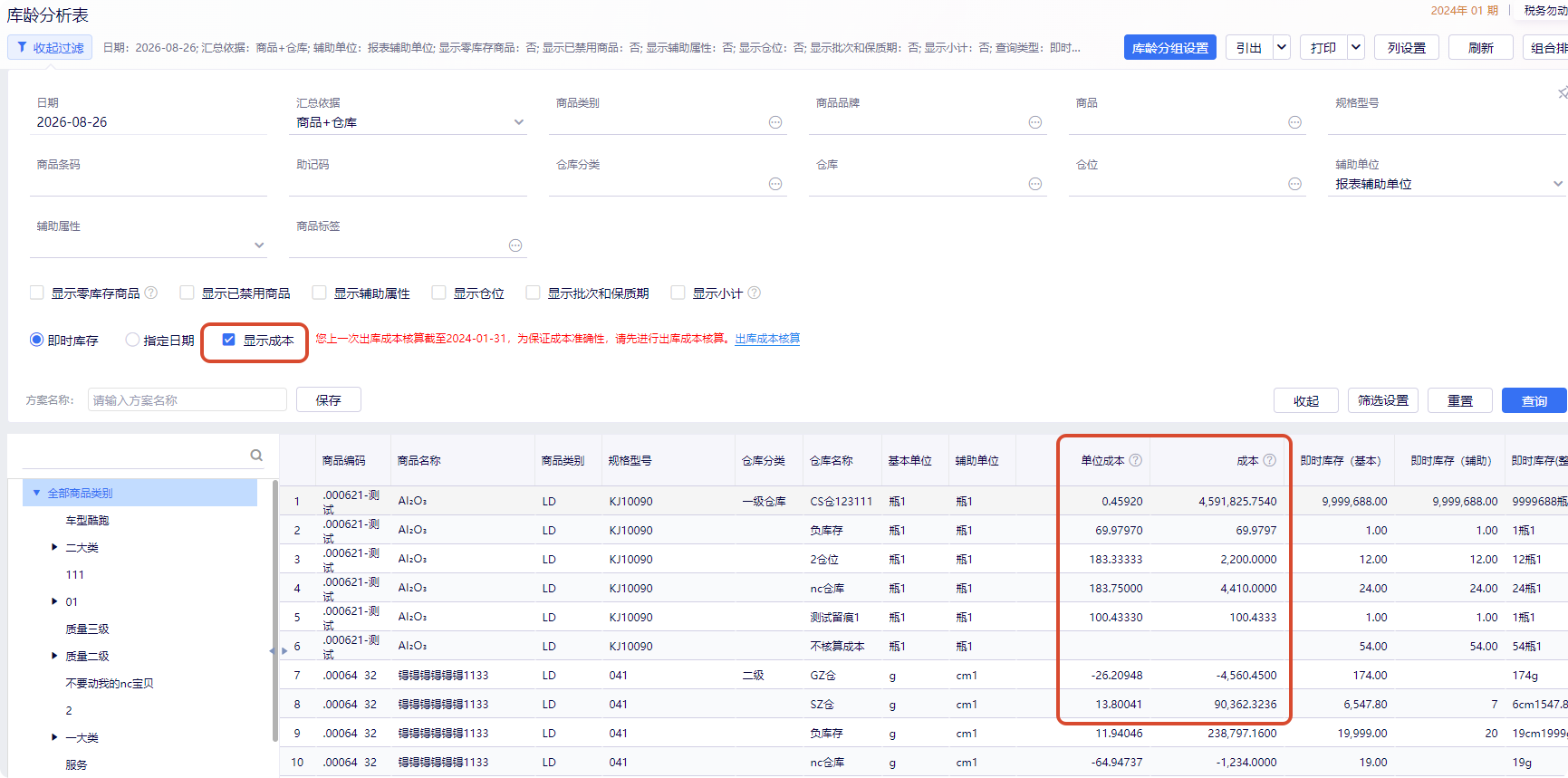Select 111 category in tree
This screenshot has width=1568, height=778.
click(x=75, y=574)
